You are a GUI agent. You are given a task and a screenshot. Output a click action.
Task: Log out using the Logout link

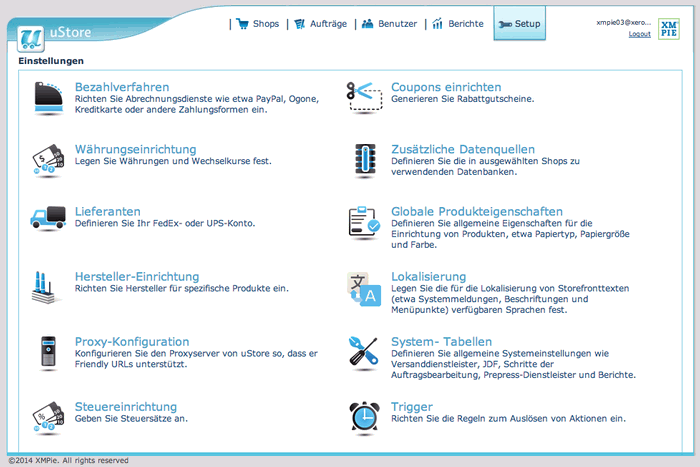click(x=639, y=34)
